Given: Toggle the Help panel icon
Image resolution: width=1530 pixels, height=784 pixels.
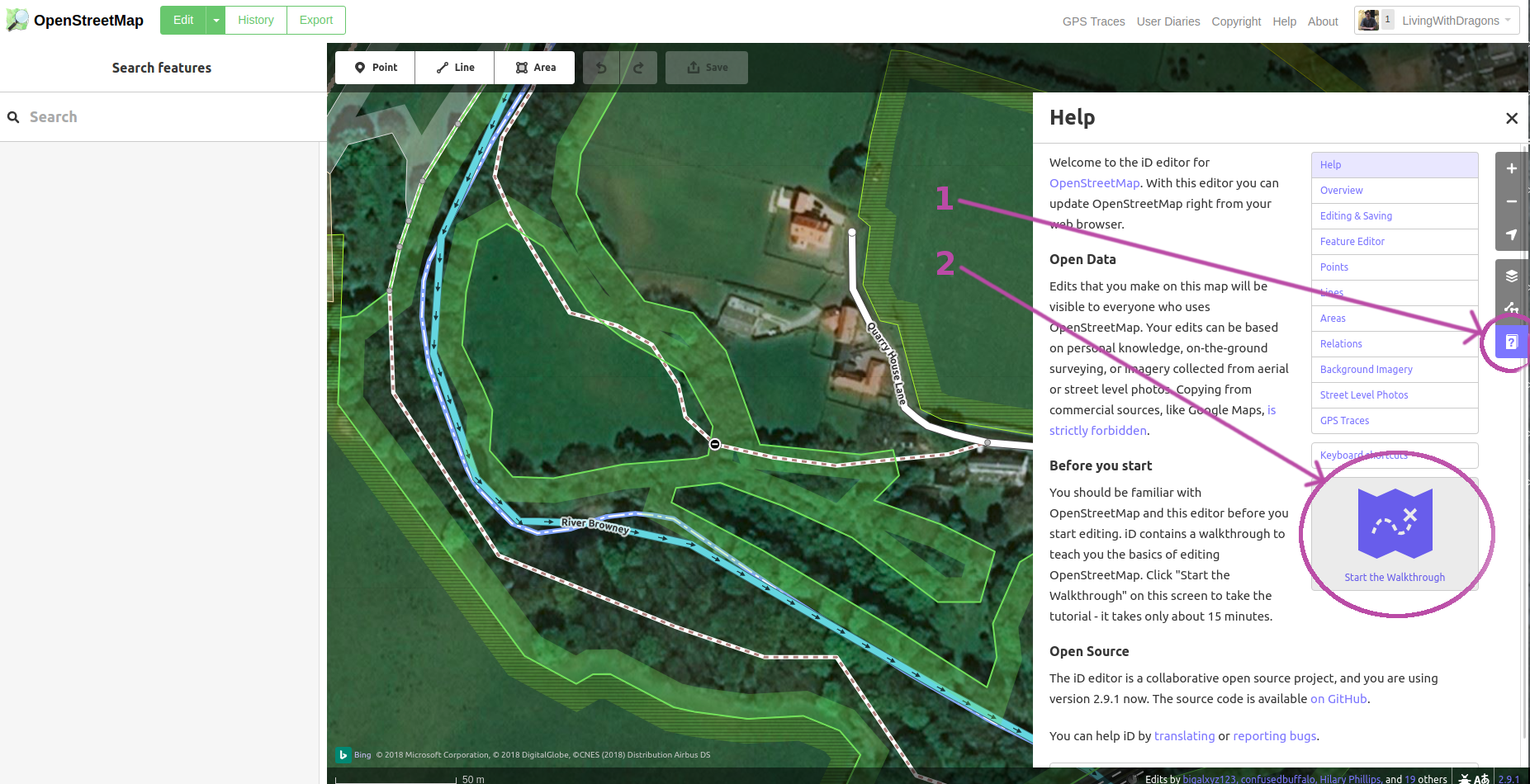Looking at the screenshot, I should pyautogui.click(x=1512, y=342).
